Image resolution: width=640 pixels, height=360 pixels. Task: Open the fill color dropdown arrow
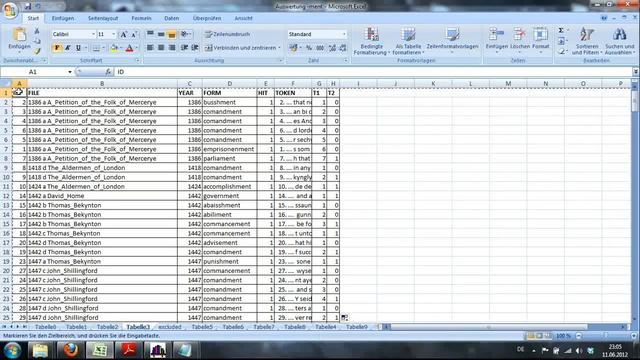[121, 48]
